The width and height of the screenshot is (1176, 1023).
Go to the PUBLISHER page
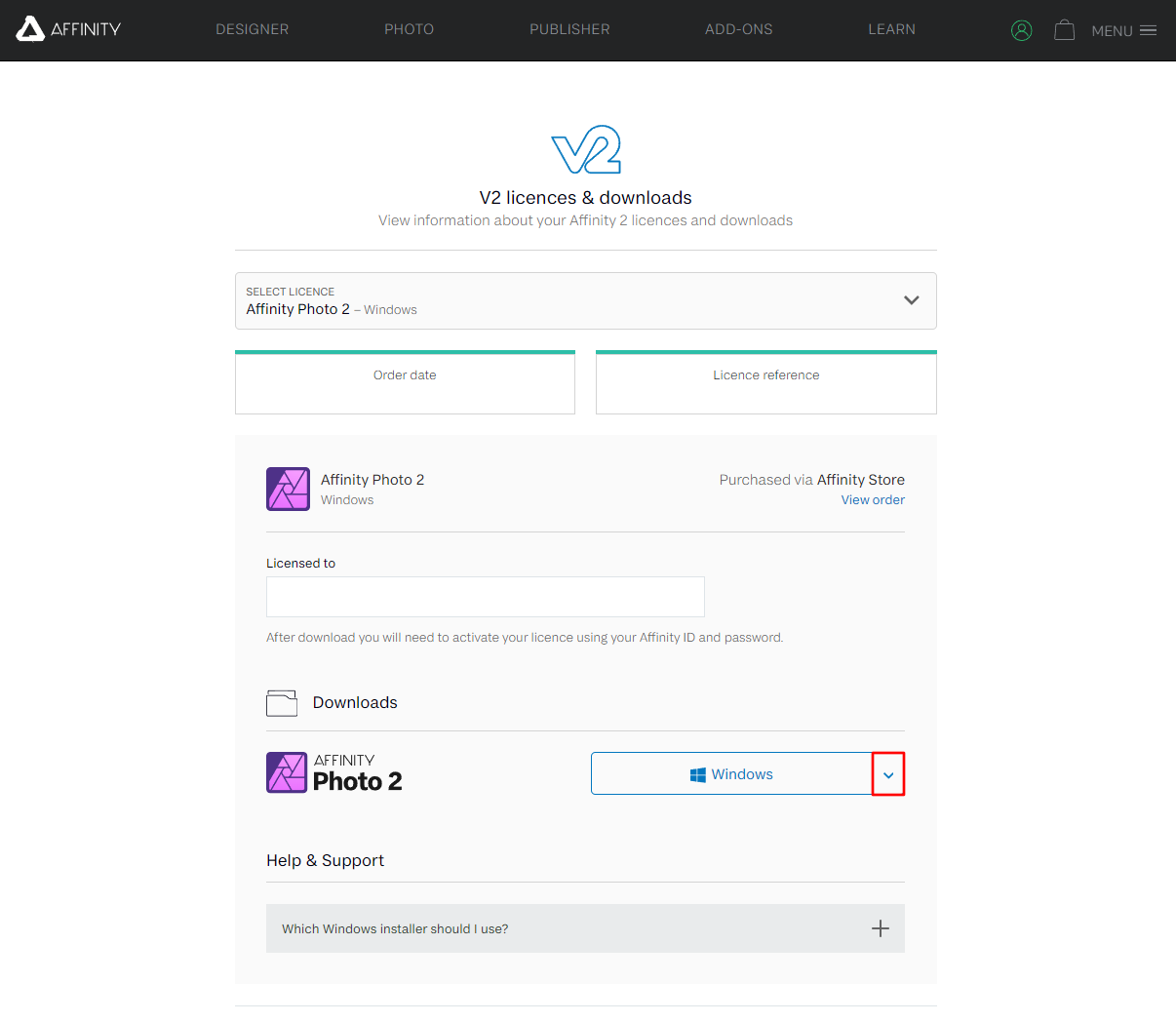pyautogui.click(x=569, y=29)
